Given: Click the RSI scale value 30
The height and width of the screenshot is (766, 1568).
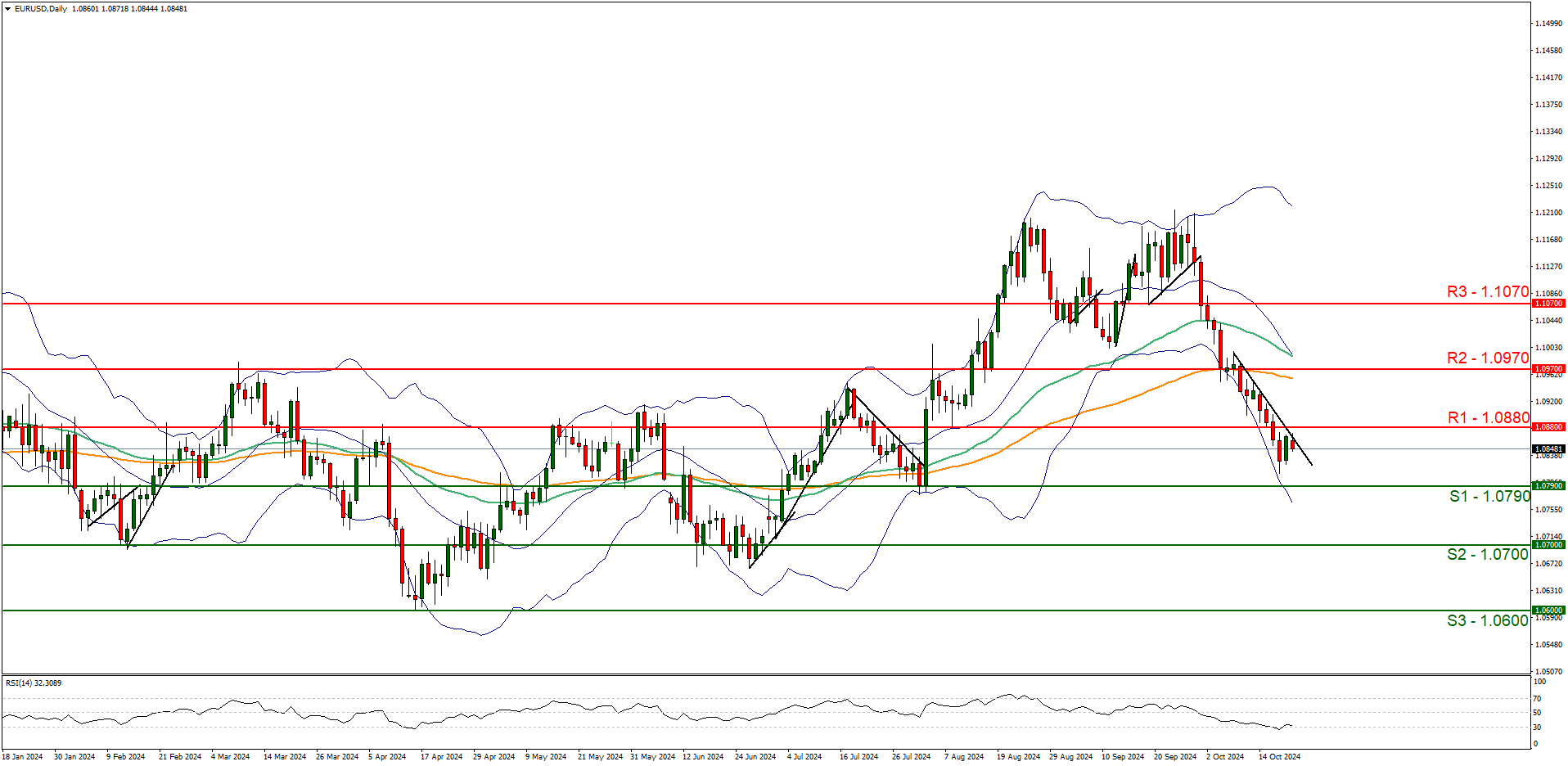Looking at the screenshot, I should (x=1537, y=728).
